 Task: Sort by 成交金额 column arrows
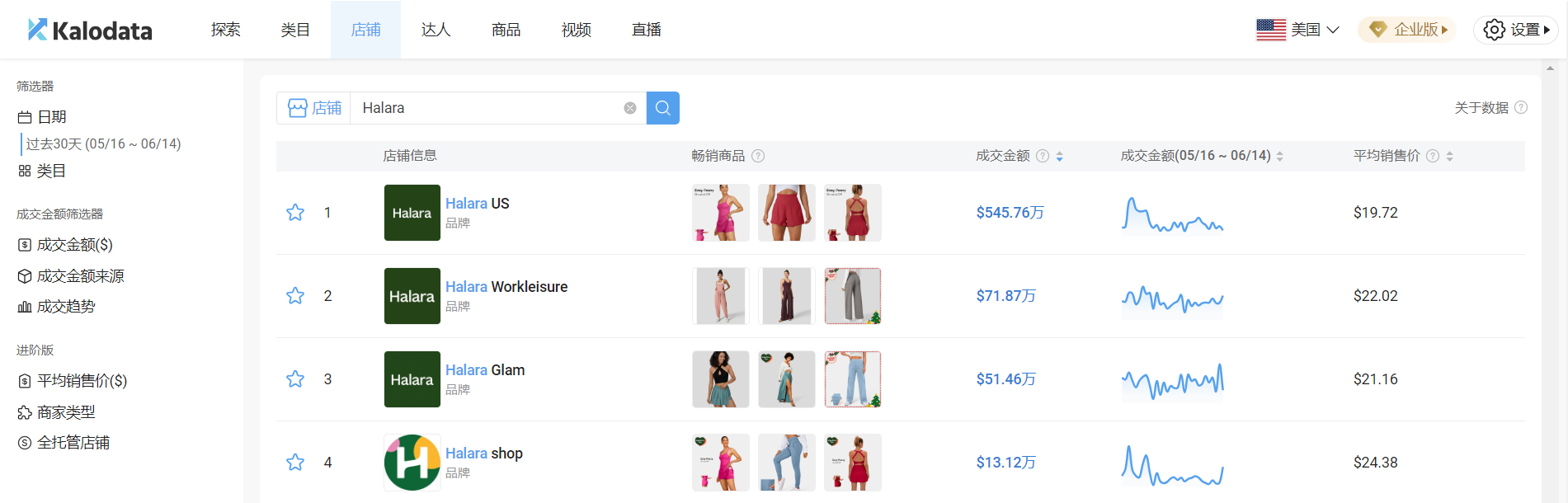[x=1060, y=156]
